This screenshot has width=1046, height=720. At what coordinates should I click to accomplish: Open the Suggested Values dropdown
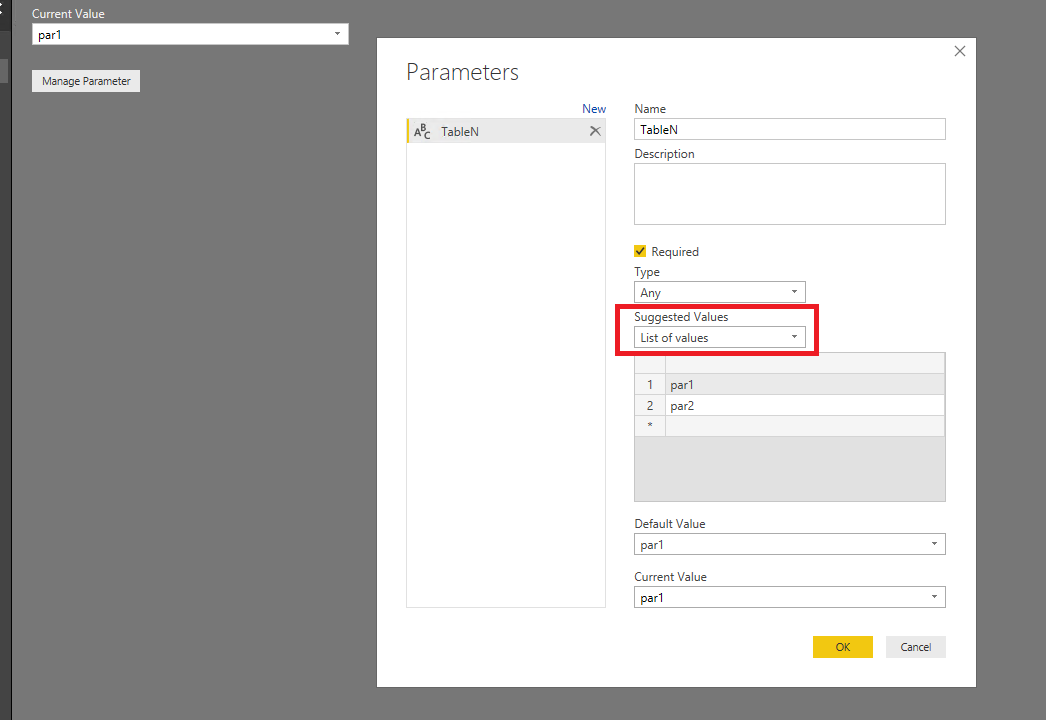[x=719, y=338]
